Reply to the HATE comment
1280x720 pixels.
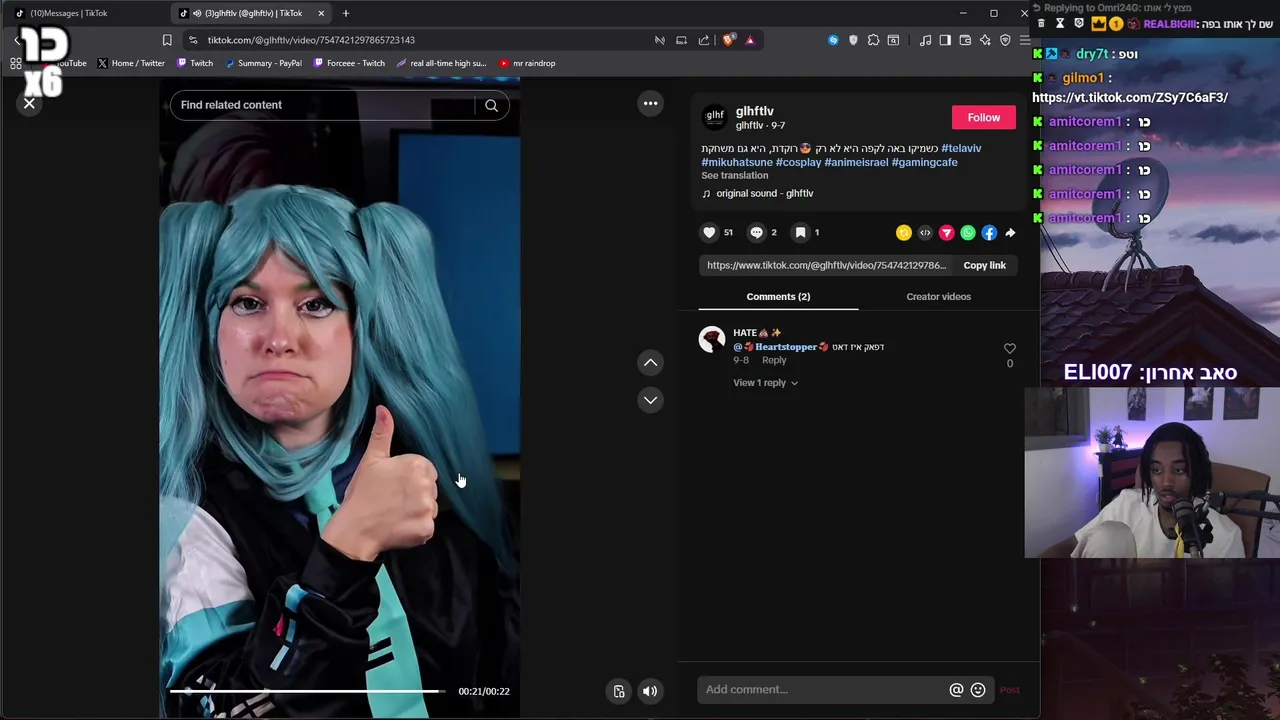click(x=774, y=360)
